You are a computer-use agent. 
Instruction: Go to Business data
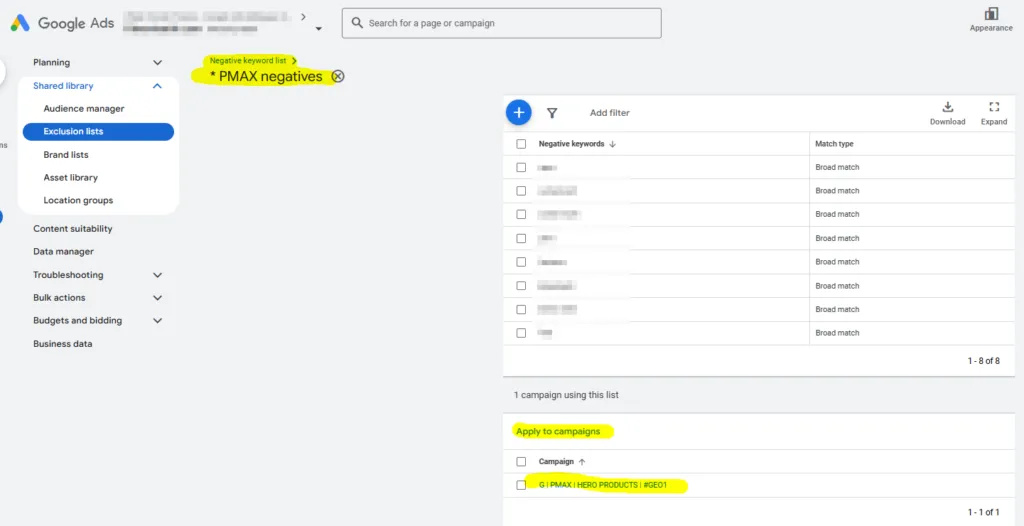click(x=63, y=344)
